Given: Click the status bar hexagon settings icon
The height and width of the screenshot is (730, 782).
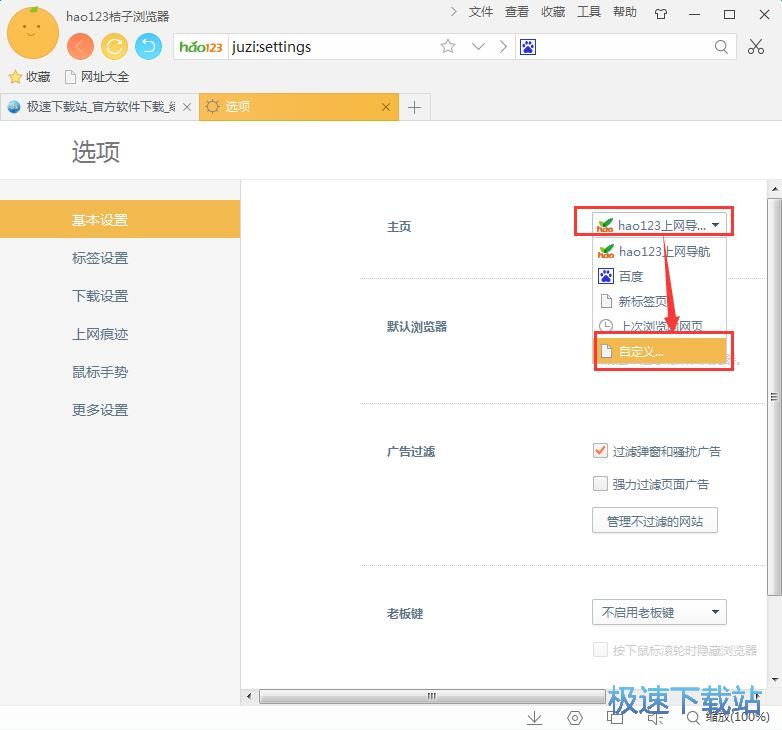Looking at the screenshot, I should 575,718.
